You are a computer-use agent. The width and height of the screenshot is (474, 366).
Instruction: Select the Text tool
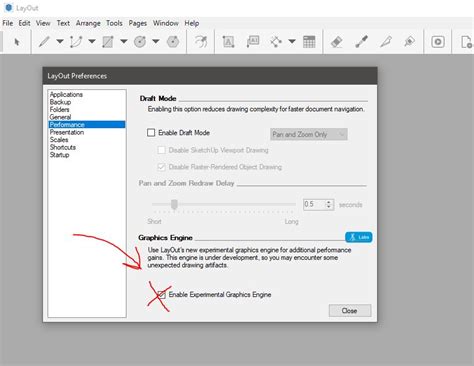[x=228, y=42]
